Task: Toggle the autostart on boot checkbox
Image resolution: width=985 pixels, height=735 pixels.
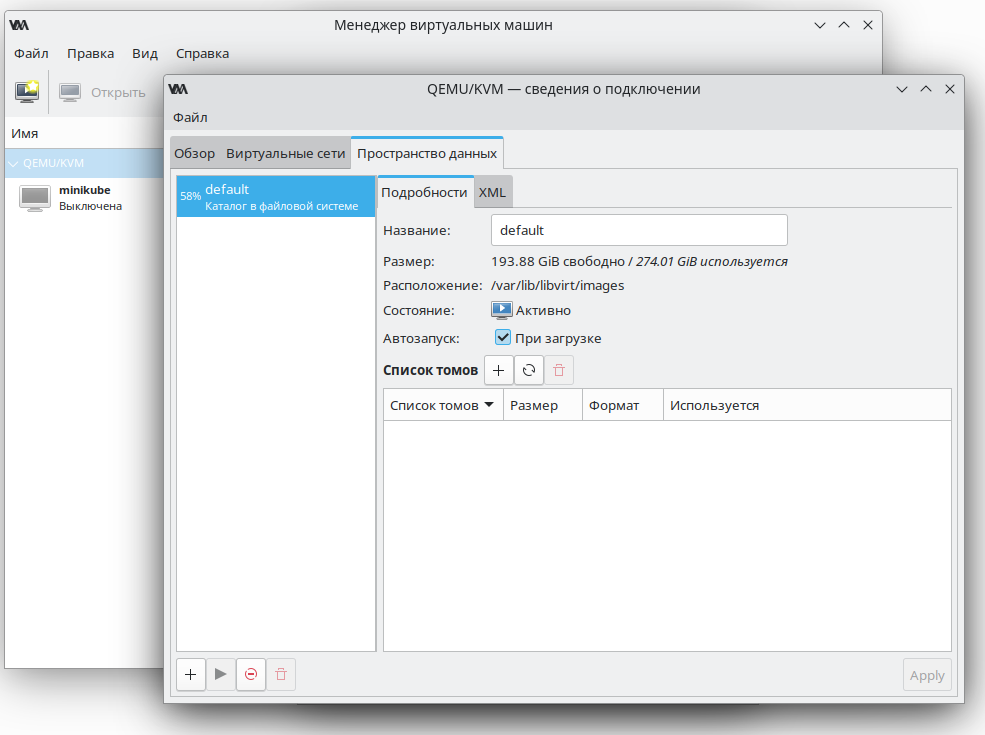Action: [503, 338]
